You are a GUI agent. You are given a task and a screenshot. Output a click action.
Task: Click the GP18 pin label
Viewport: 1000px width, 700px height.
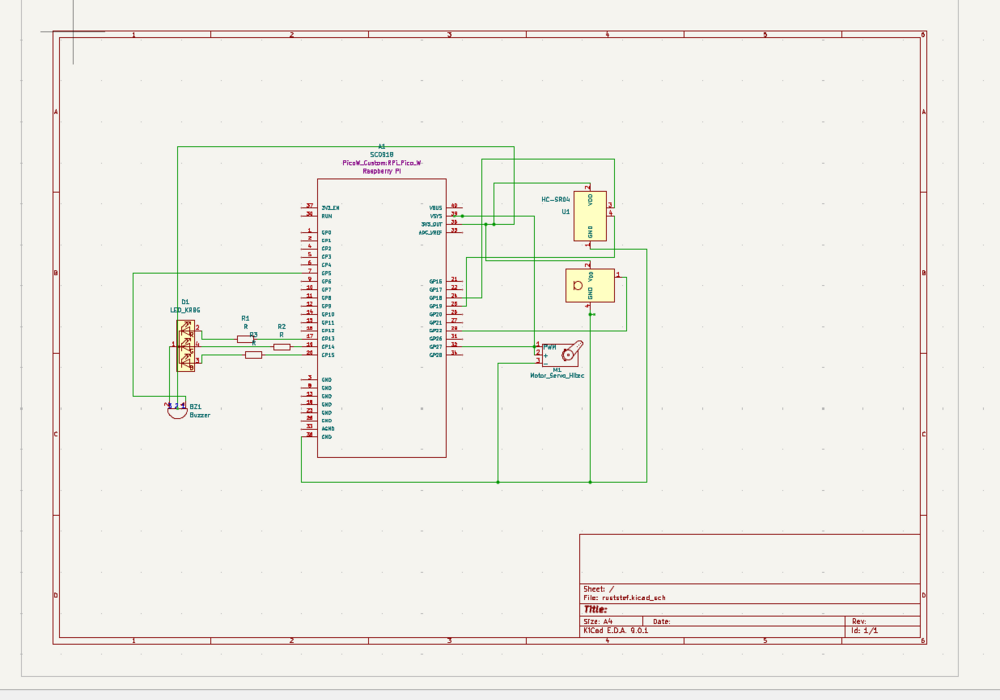pyautogui.click(x=436, y=298)
